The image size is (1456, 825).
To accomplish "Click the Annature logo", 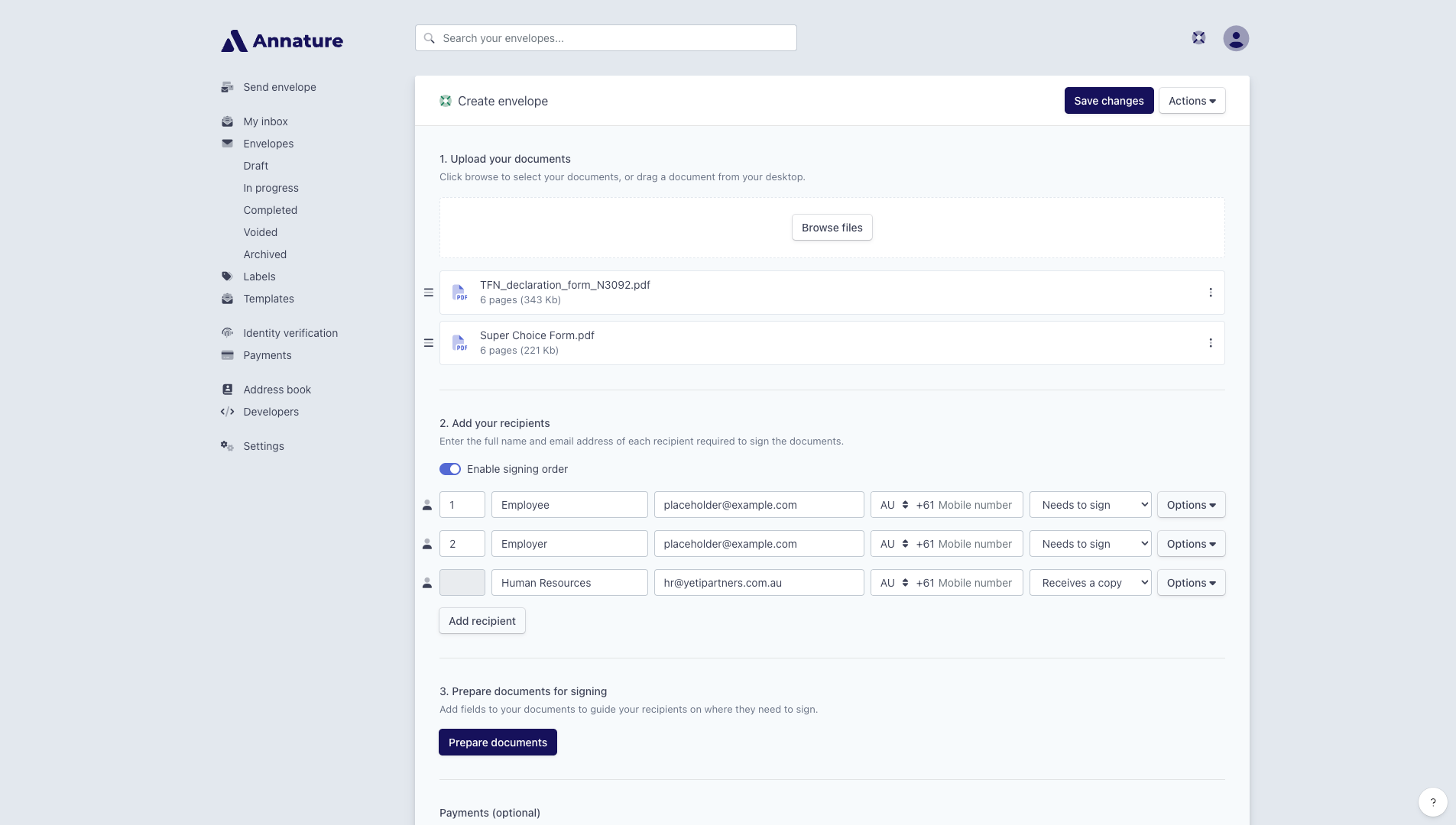I will [x=282, y=40].
